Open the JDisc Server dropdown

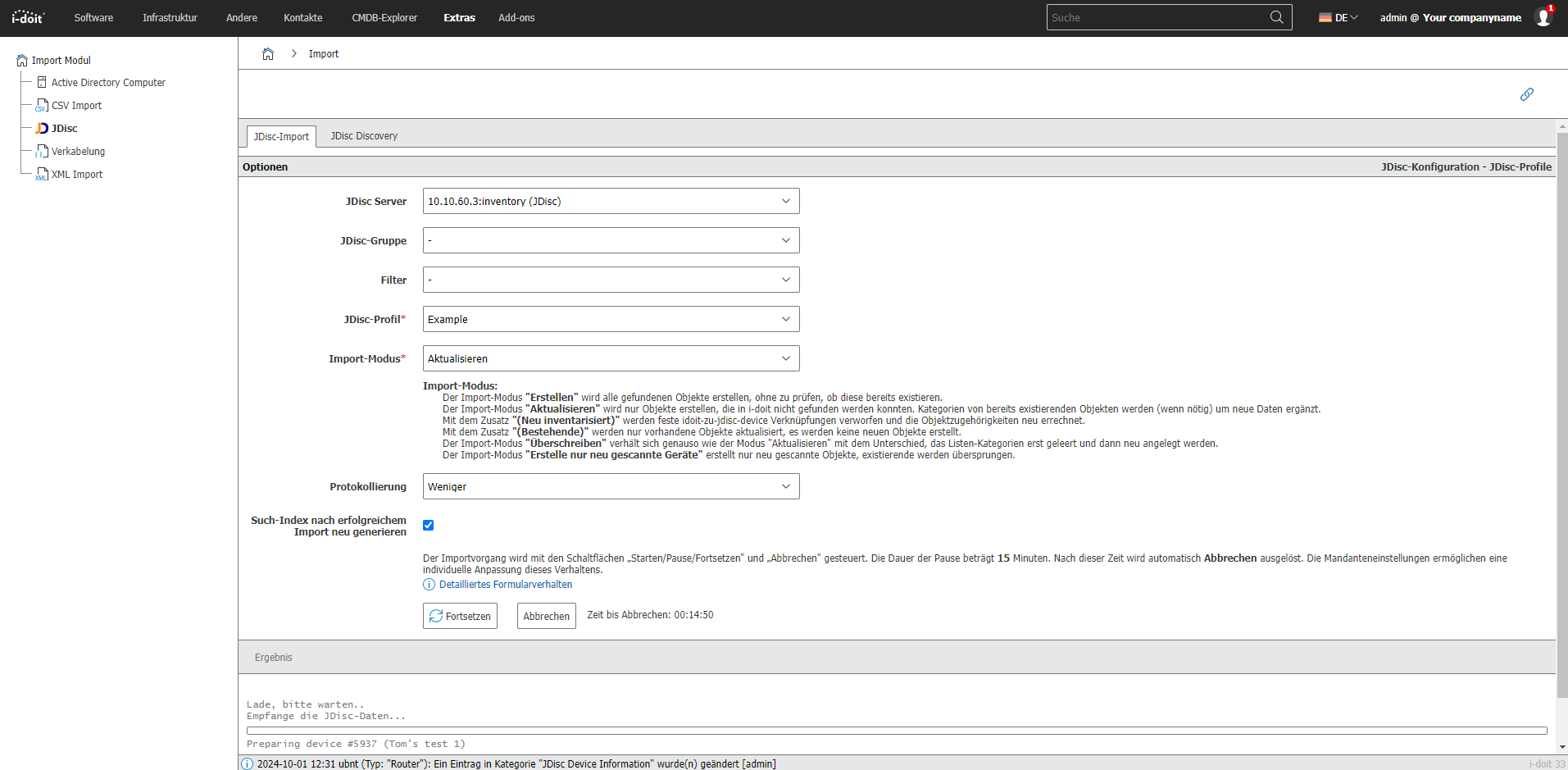[611, 201]
